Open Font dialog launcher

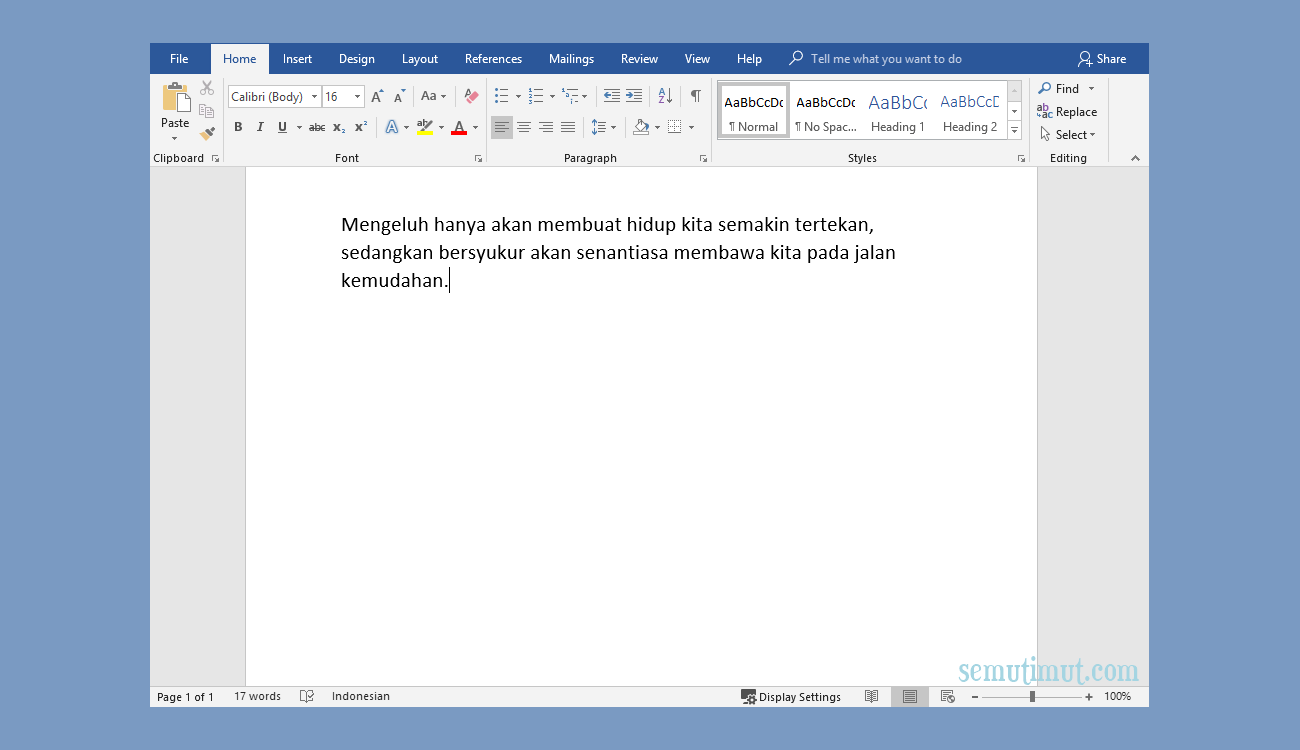(478, 159)
